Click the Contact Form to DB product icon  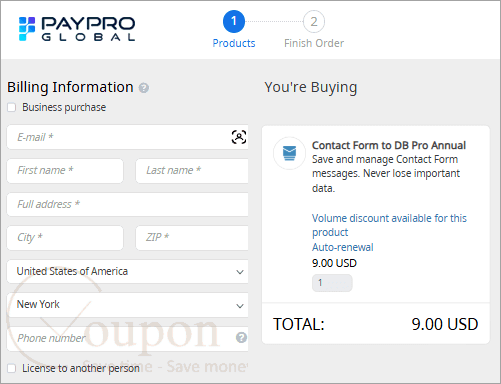click(x=289, y=153)
